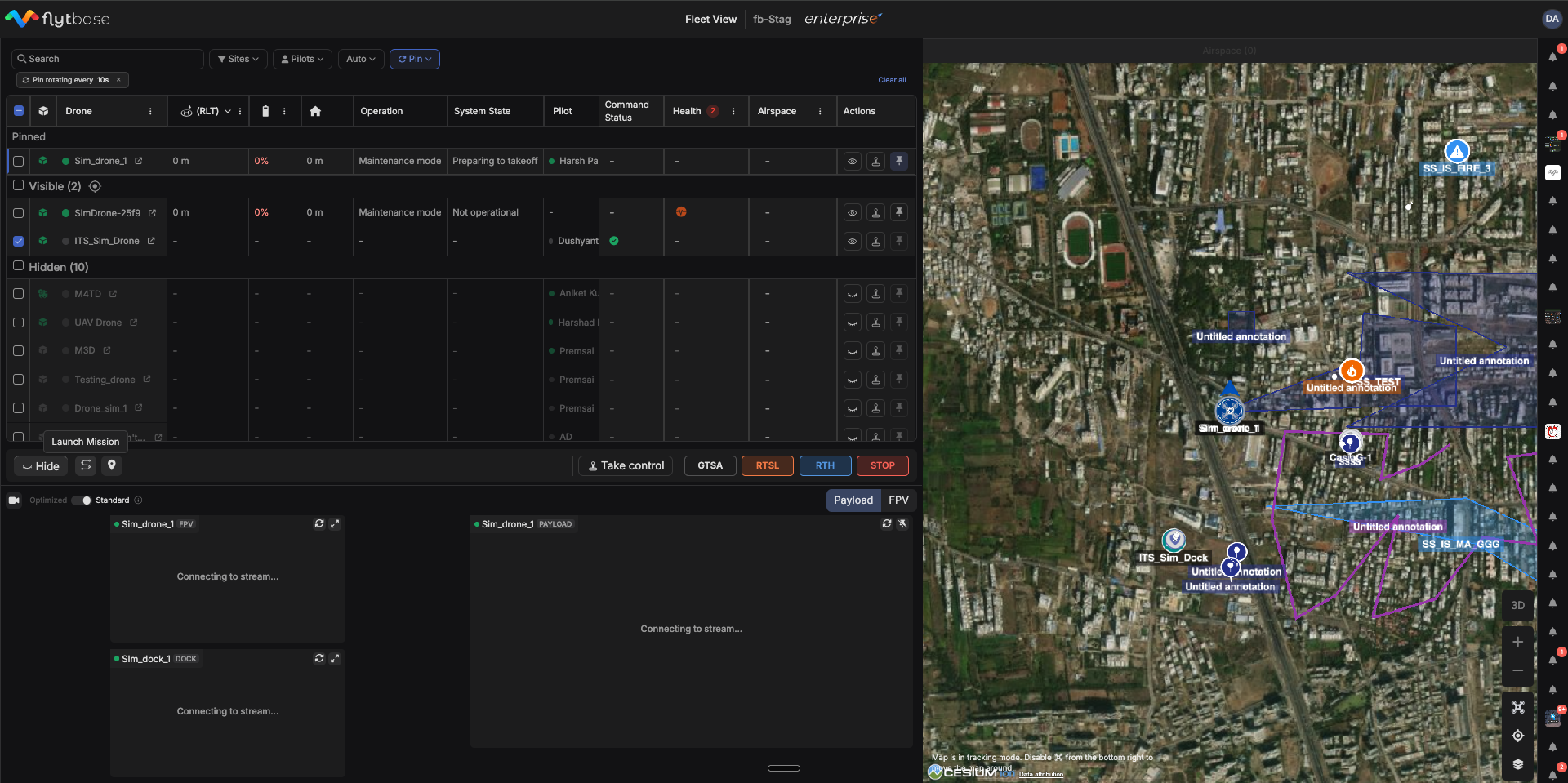
Task: Expand the (RLT) column unit dropdown
Action: tap(228, 111)
